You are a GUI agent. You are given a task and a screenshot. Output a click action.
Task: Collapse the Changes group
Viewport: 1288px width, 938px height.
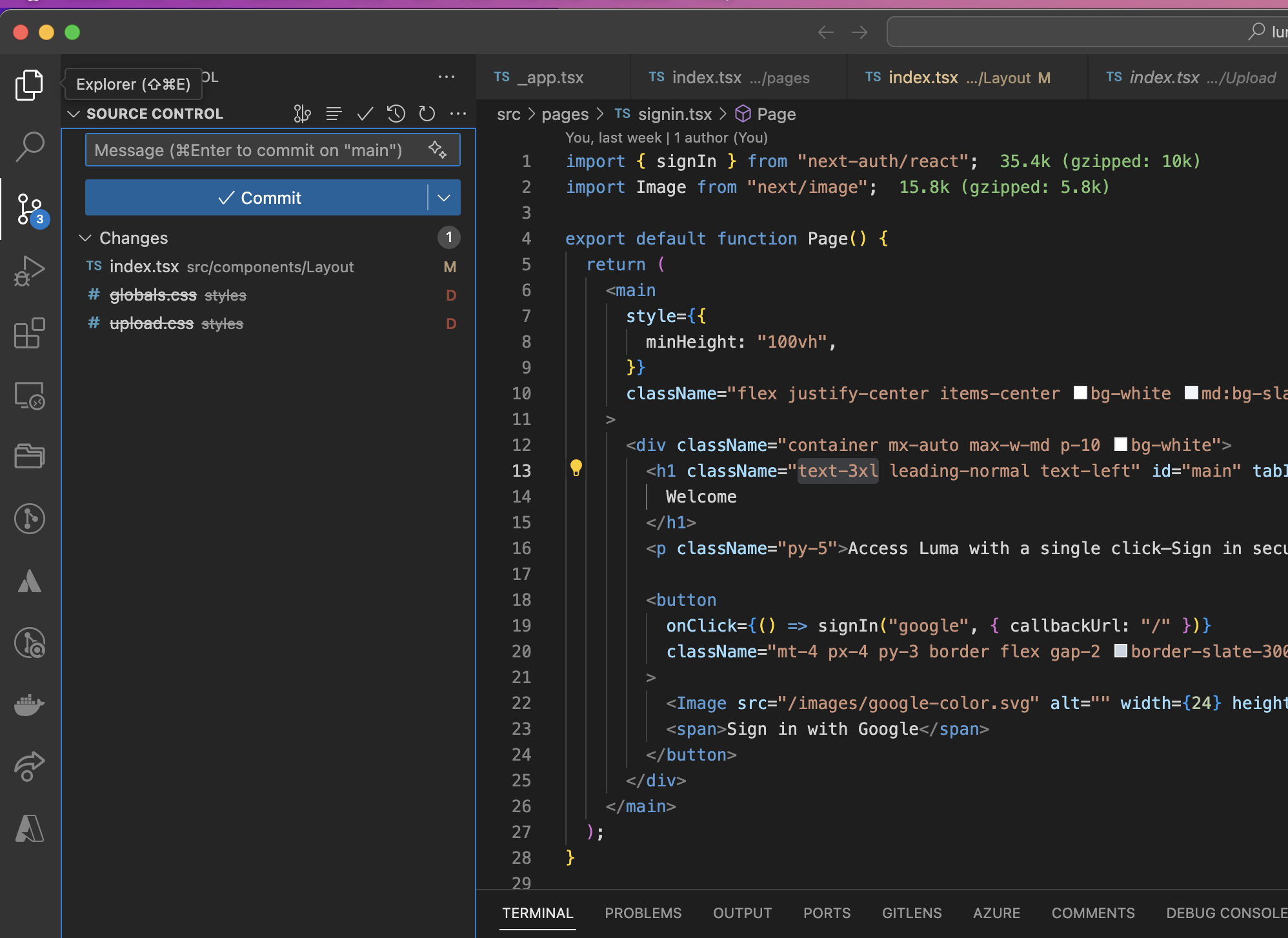coord(85,238)
